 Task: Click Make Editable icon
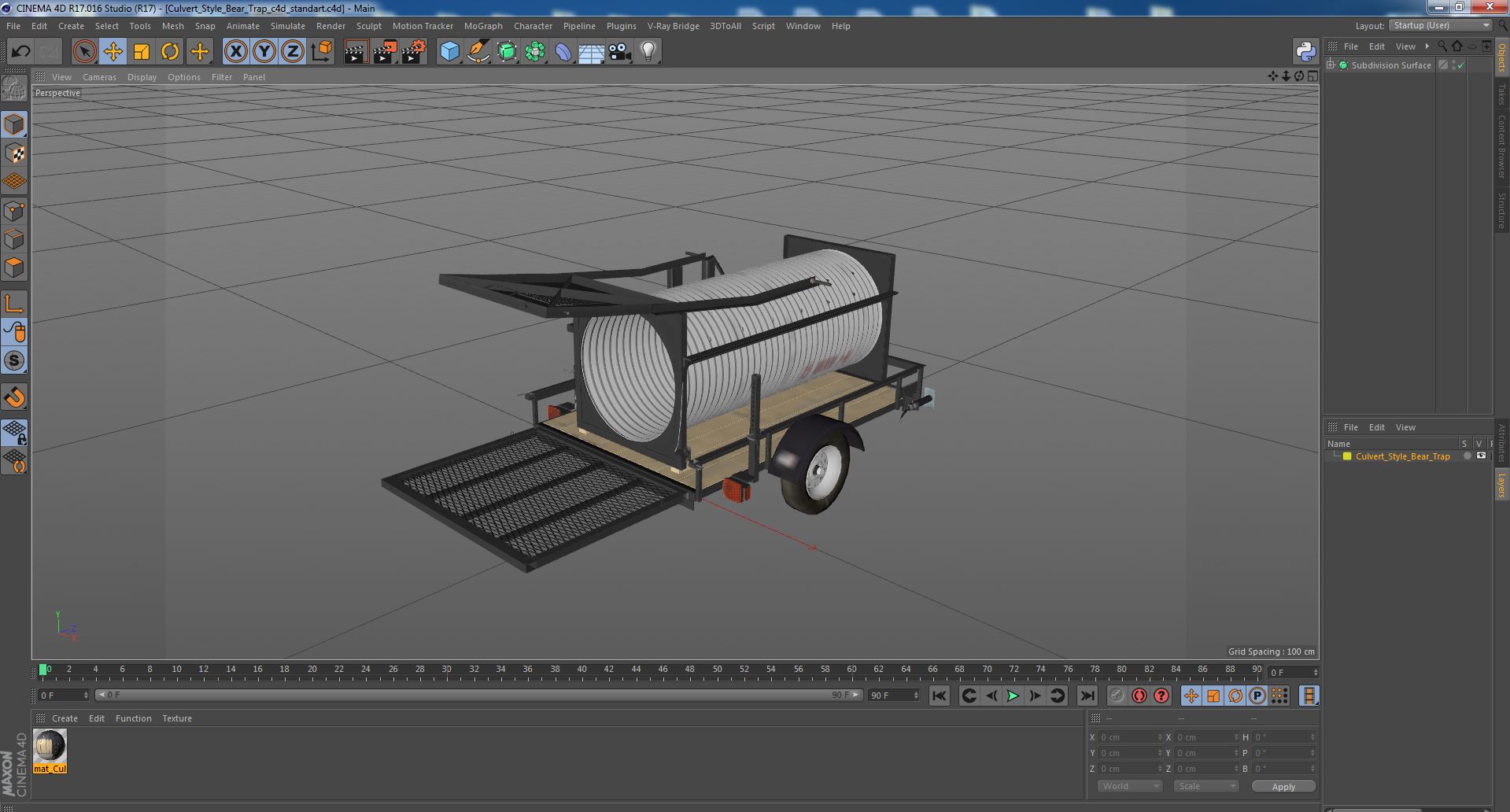pyautogui.click(x=14, y=89)
